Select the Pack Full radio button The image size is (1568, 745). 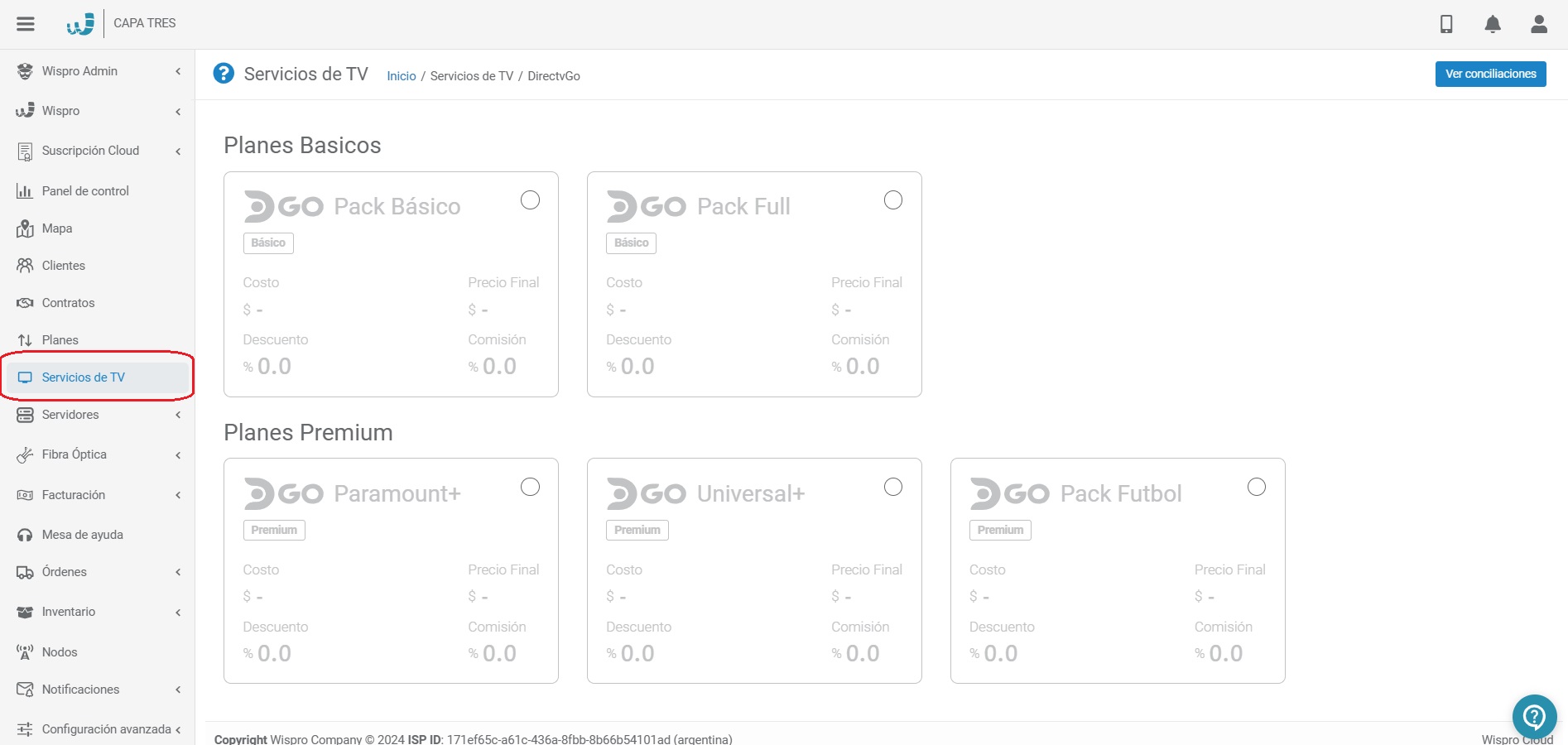[x=893, y=200]
